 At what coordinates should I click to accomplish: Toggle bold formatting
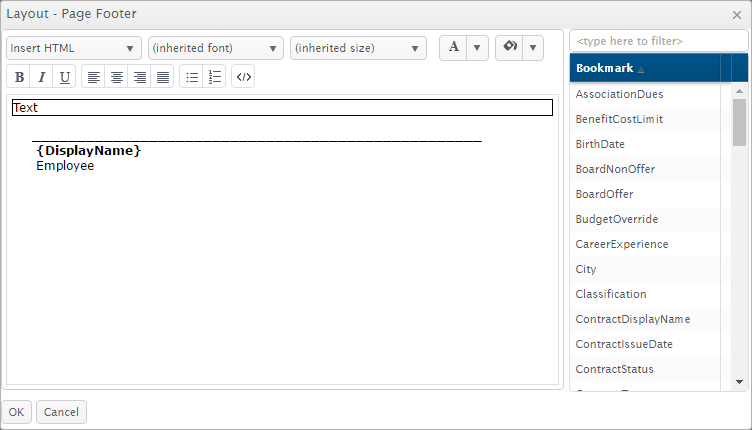coord(19,77)
